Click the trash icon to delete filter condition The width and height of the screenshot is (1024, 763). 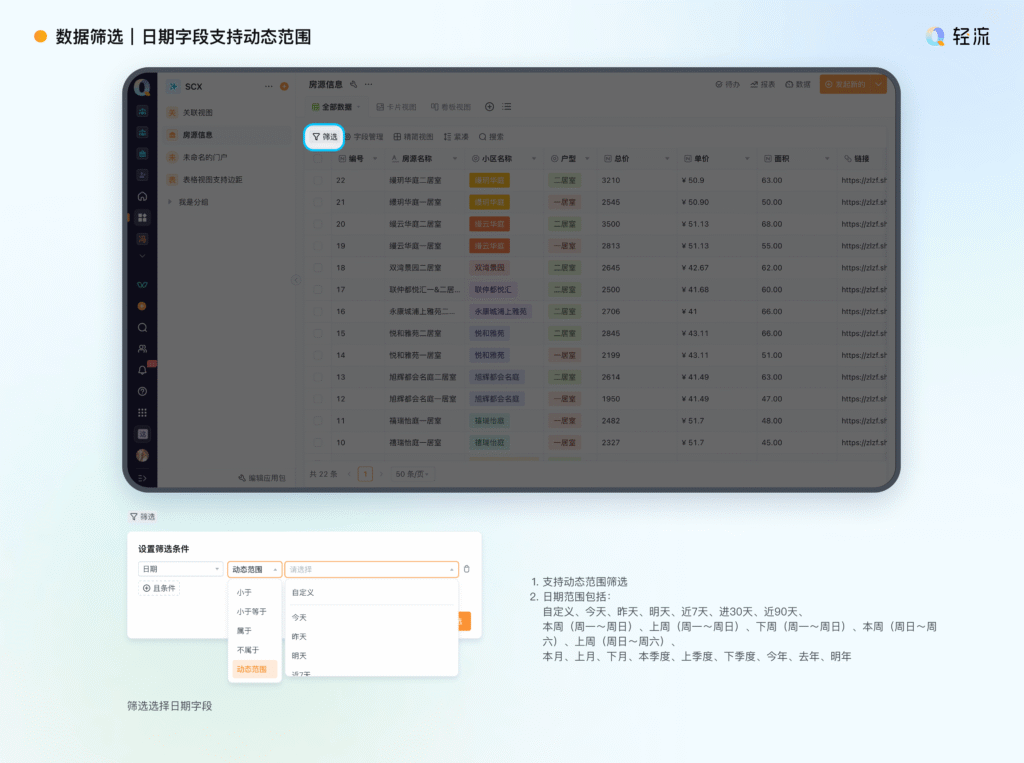[x=467, y=569]
